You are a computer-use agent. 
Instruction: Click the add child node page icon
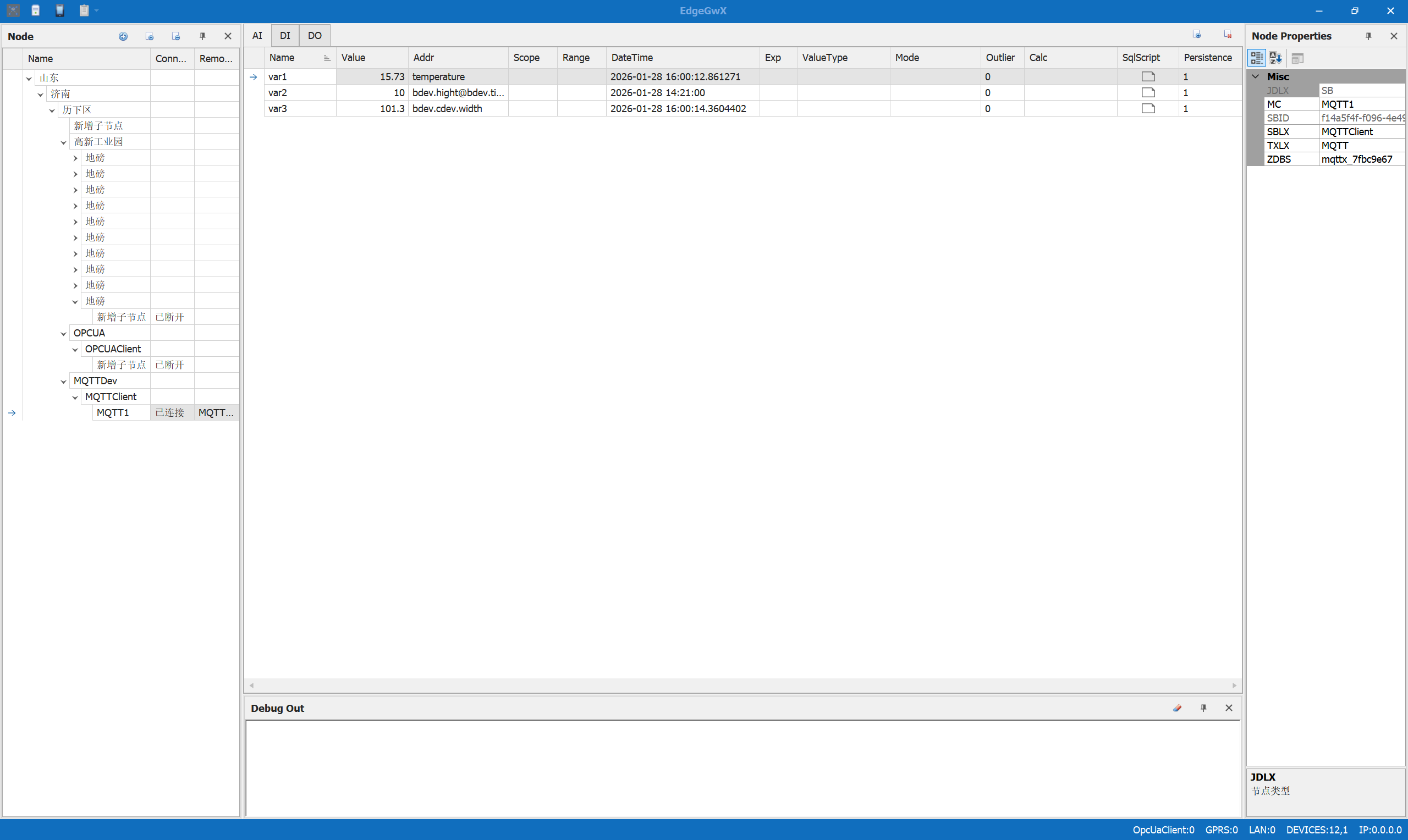tap(150, 36)
